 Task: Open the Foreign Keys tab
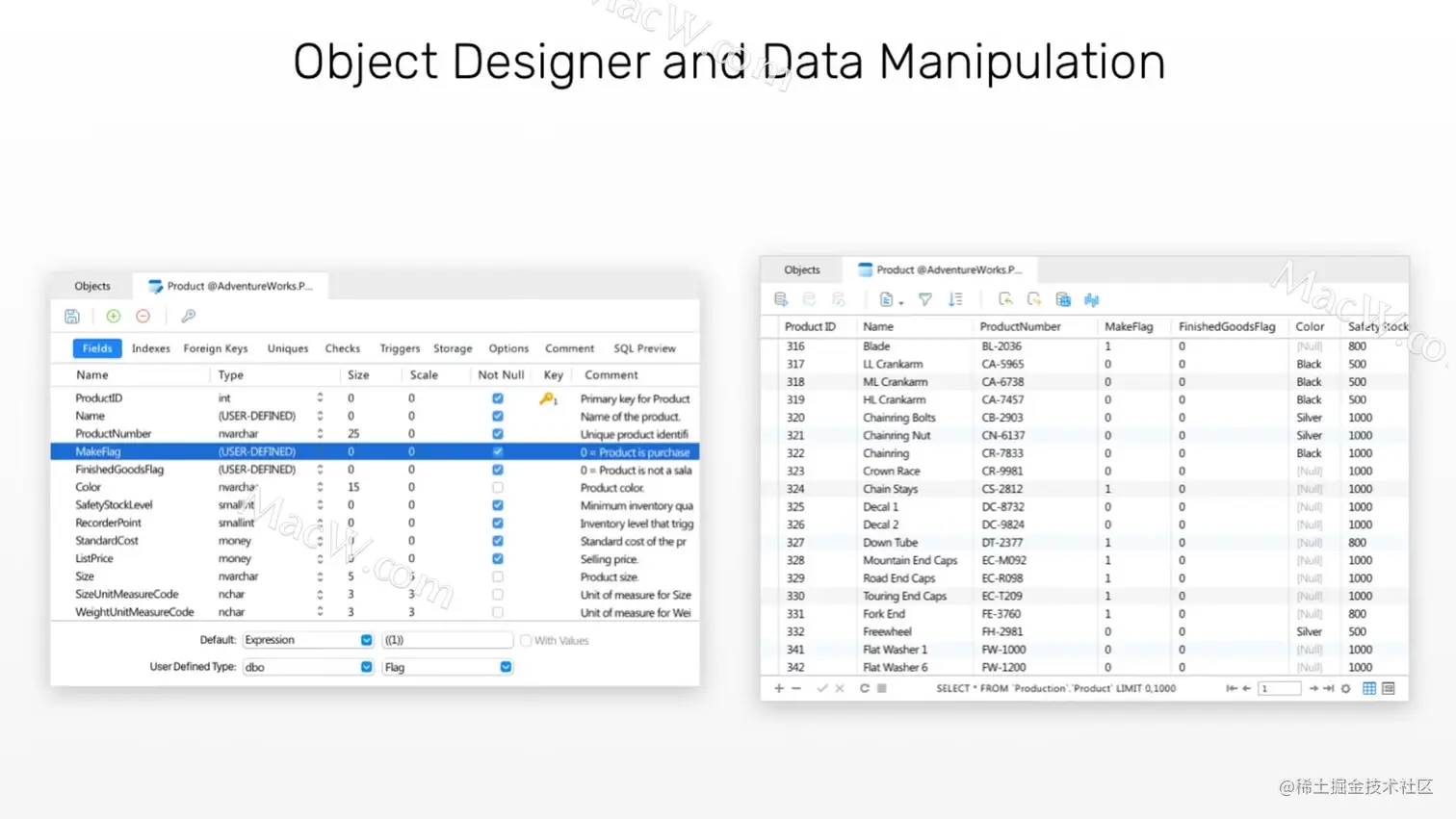click(216, 348)
